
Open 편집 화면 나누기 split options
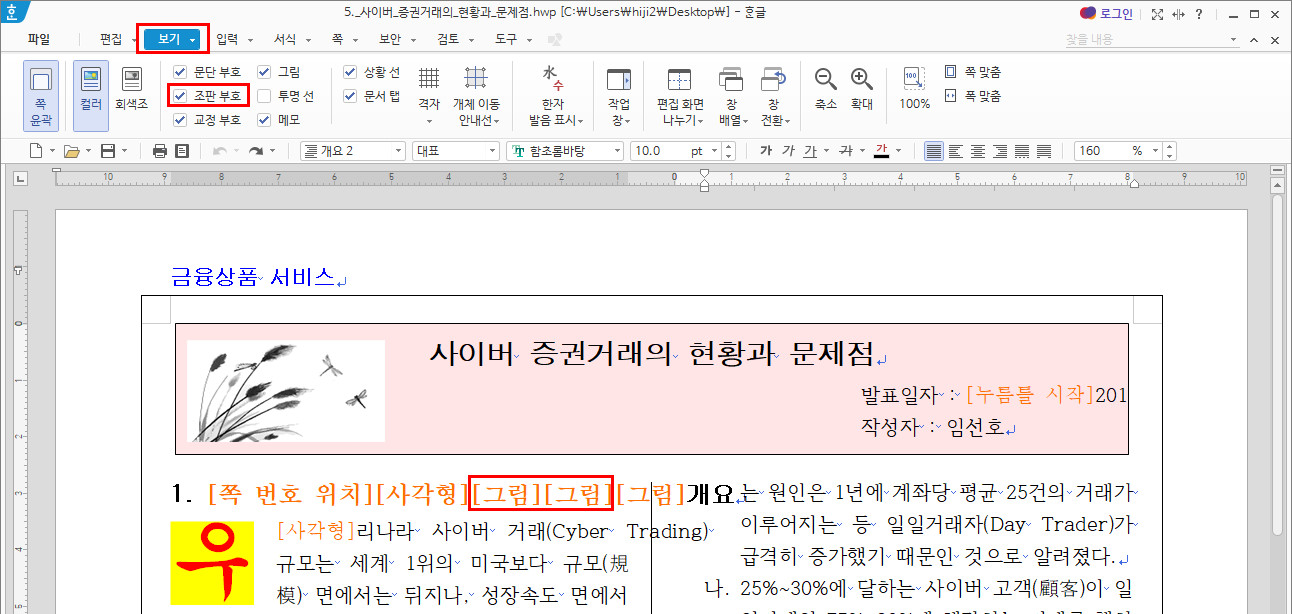[680, 96]
